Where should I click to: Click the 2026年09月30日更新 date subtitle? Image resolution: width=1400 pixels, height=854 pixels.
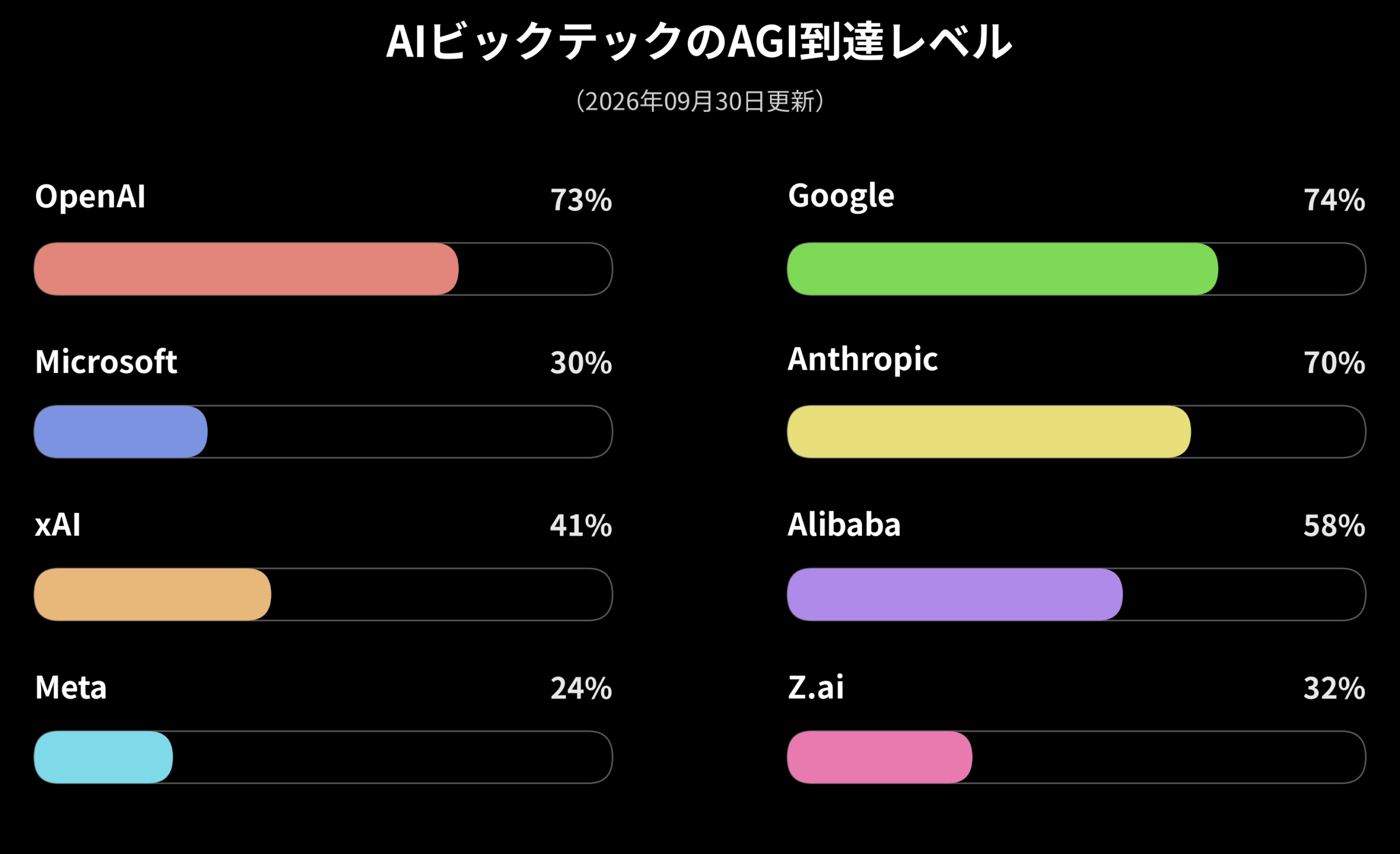700,101
